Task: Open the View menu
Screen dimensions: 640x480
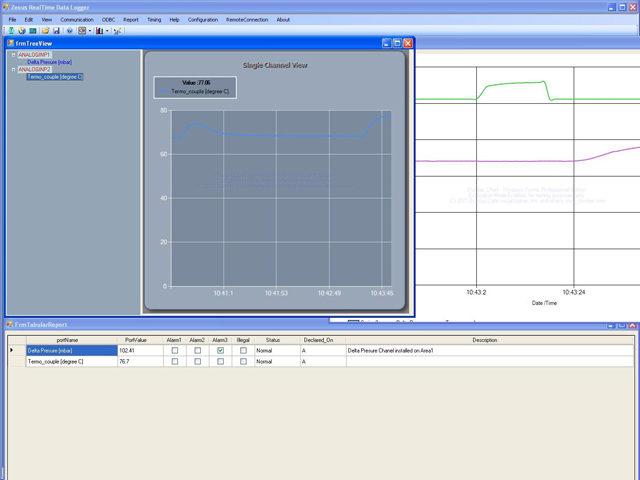Action: pyautogui.click(x=47, y=20)
